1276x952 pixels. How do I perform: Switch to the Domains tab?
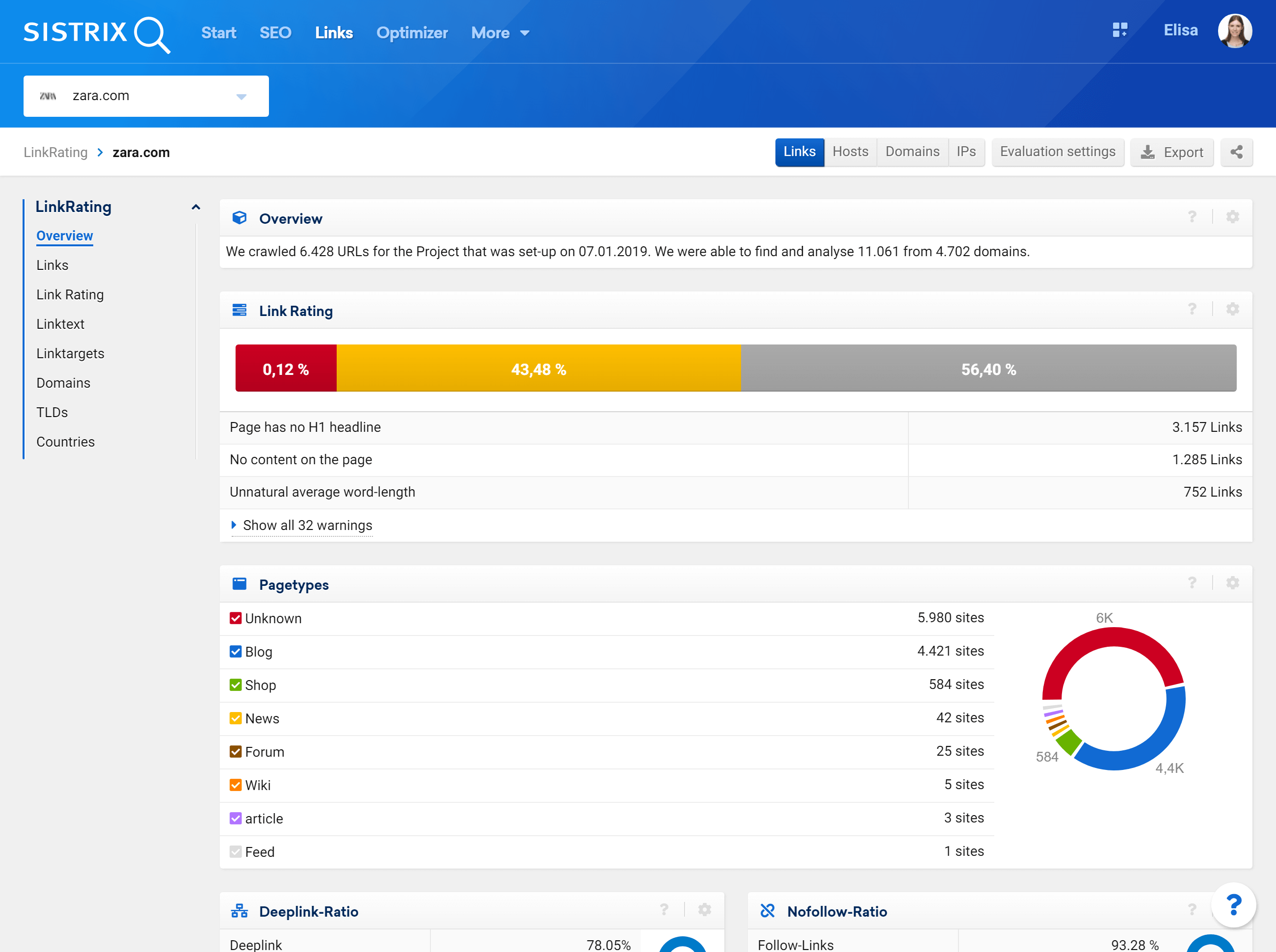tap(912, 152)
